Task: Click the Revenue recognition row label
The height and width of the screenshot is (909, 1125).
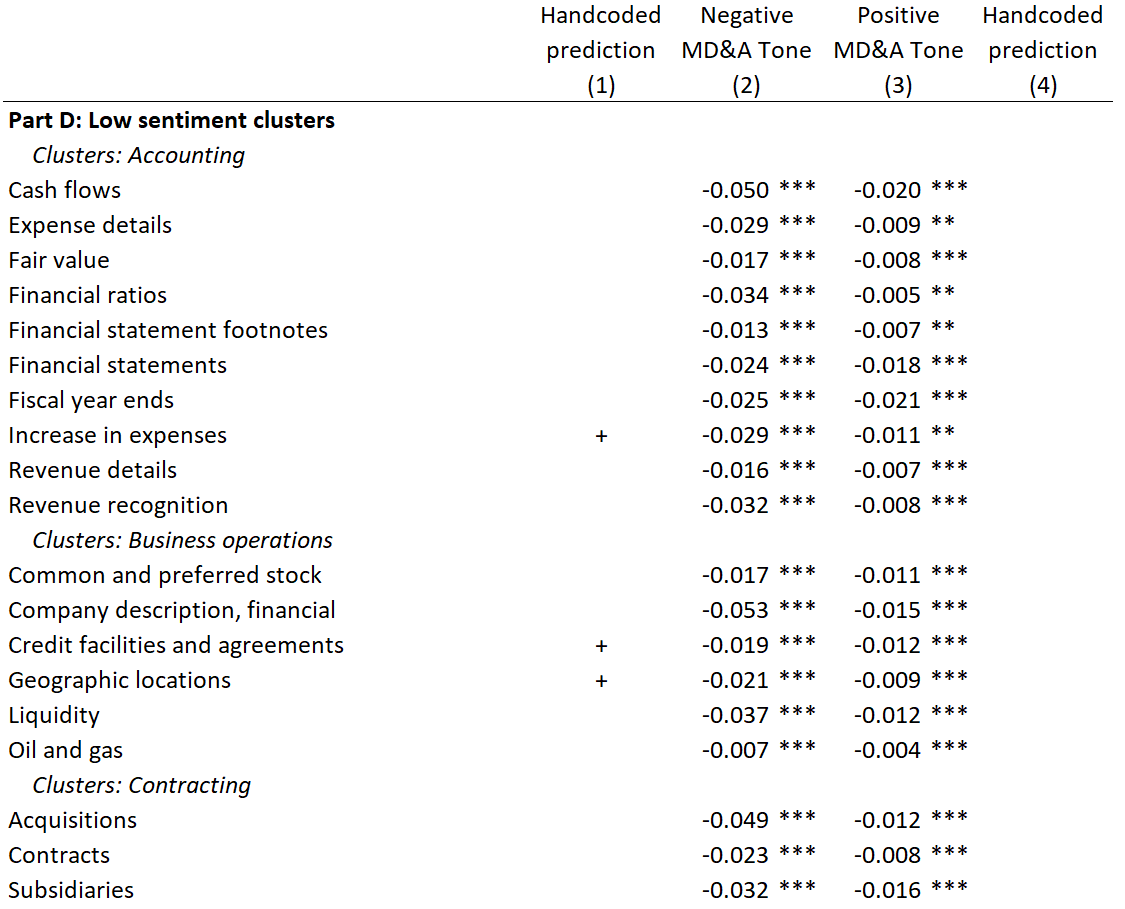Action: pos(118,506)
